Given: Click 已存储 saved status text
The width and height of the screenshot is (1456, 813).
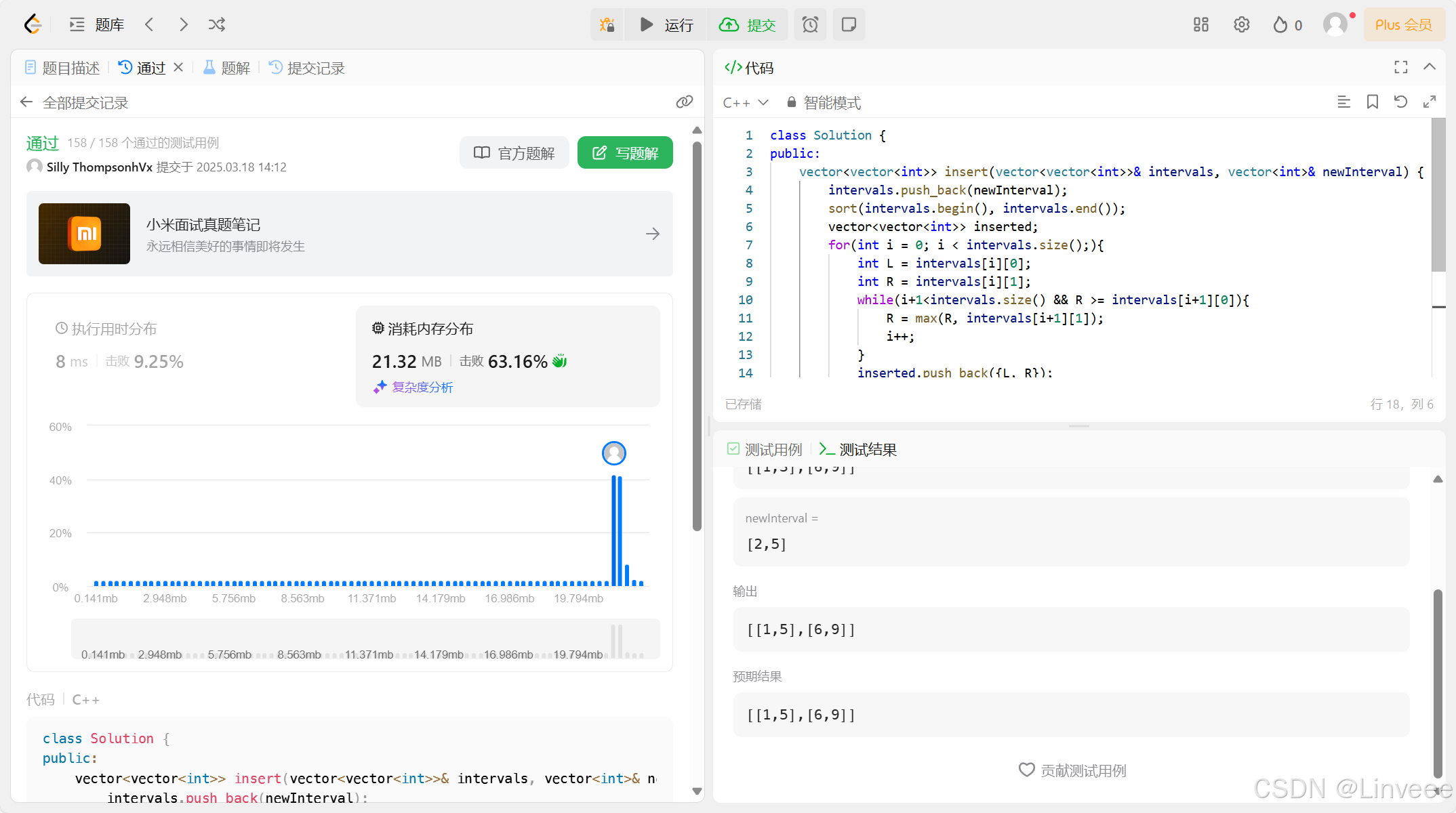Looking at the screenshot, I should pos(744,404).
